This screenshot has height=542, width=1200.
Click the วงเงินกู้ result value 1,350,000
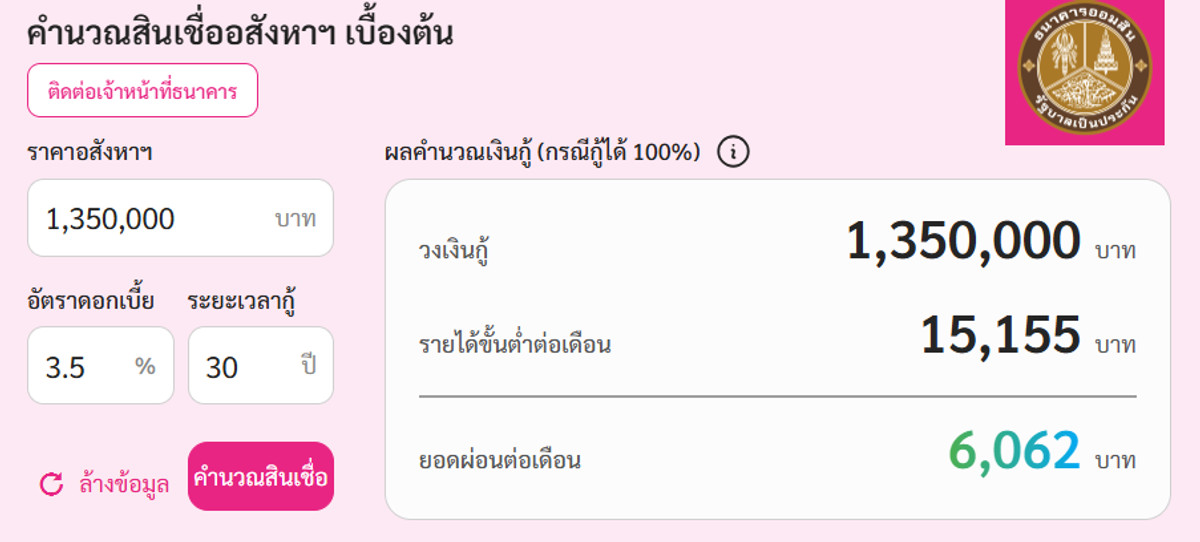tap(963, 242)
